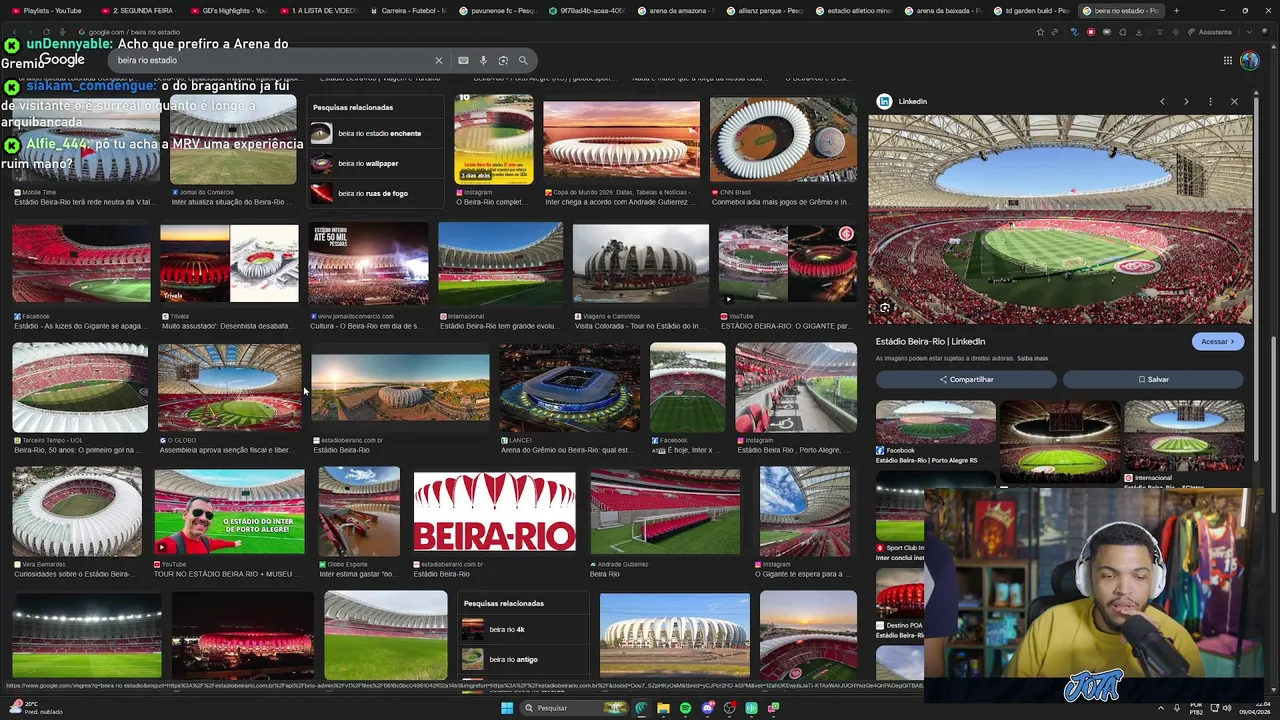Viewport: 1280px width, 720px height.
Task: Open three-dot options in preview panel
Action: tap(1210, 101)
